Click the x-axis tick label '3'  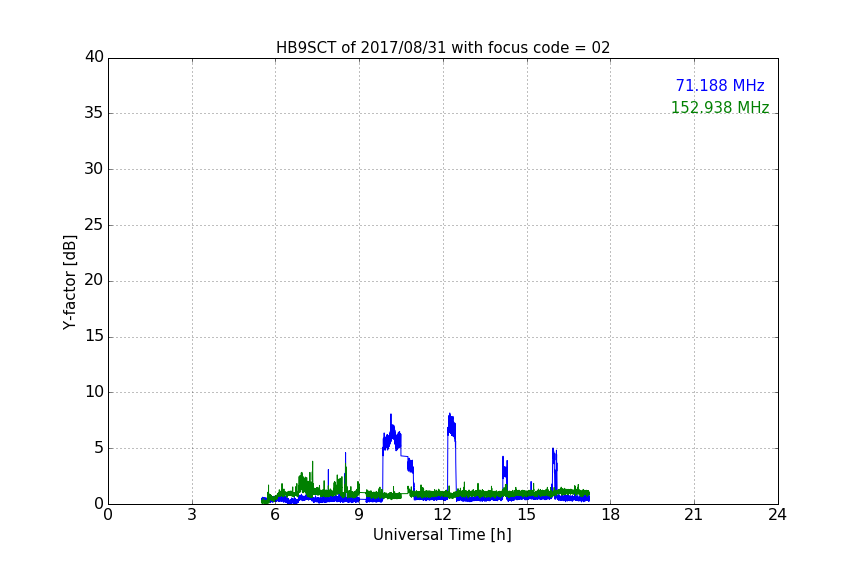[x=192, y=515]
